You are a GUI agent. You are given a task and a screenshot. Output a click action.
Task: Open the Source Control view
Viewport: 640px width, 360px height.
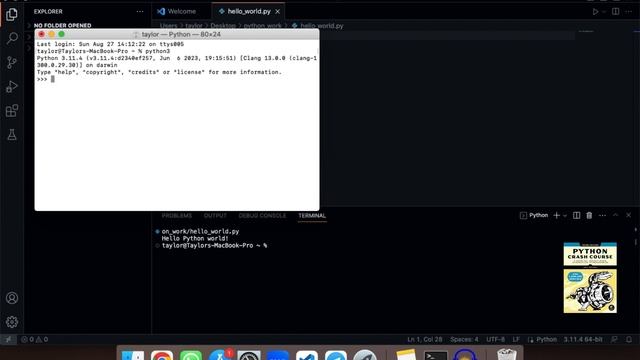[12, 62]
